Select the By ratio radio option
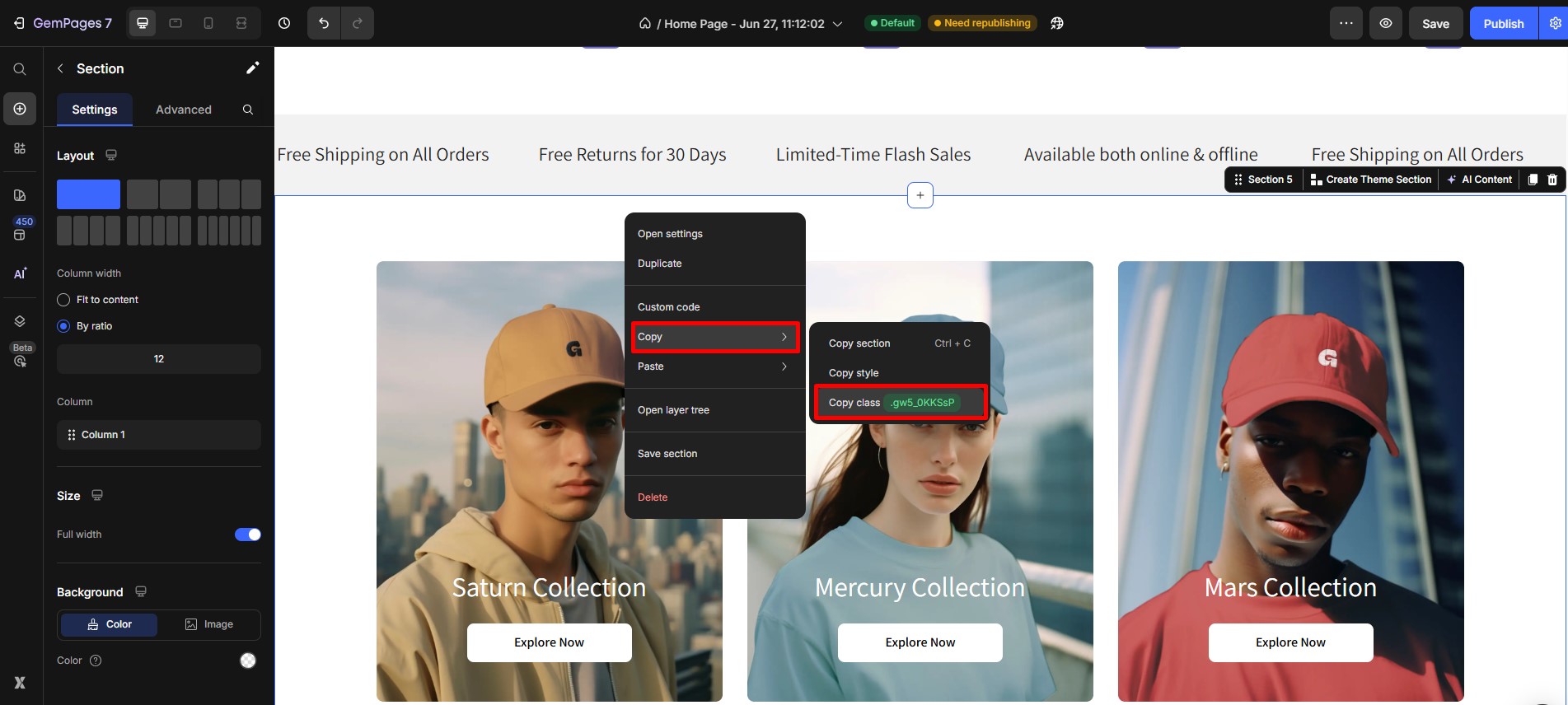1568x705 pixels. (63, 326)
